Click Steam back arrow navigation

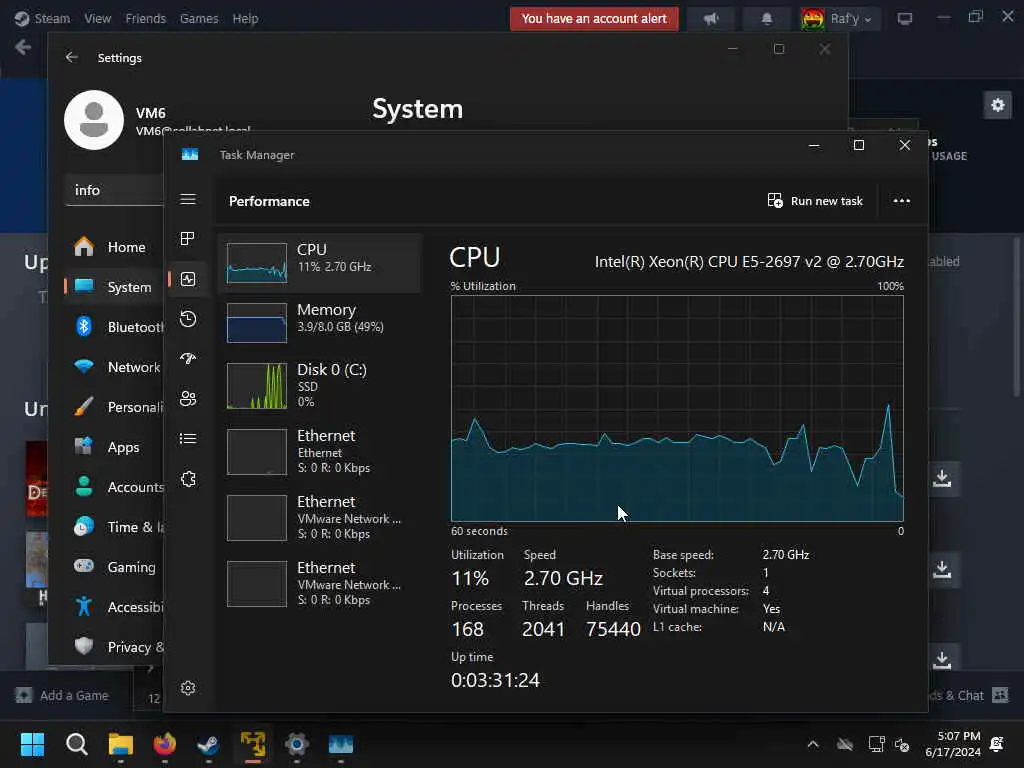pyautogui.click(x=23, y=47)
